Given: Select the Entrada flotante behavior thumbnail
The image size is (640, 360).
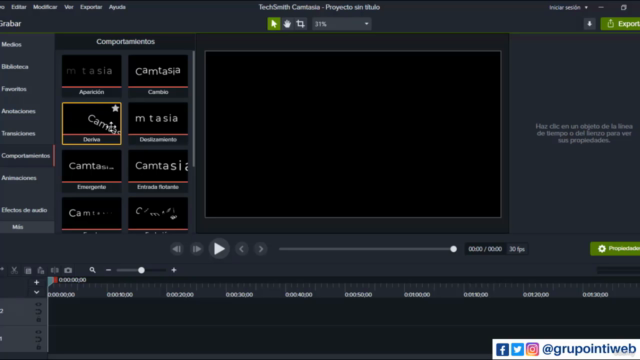Looking at the screenshot, I should click(158, 171).
